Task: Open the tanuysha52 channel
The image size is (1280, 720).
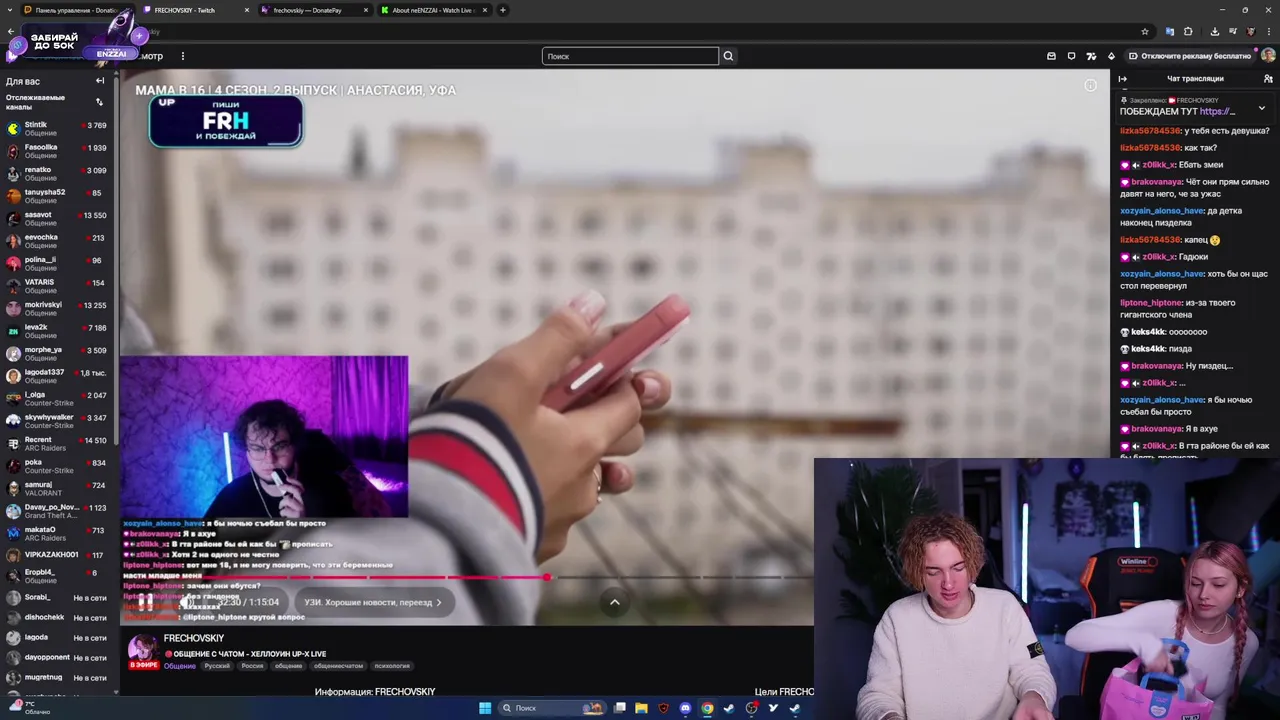Action: click(59, 196)
